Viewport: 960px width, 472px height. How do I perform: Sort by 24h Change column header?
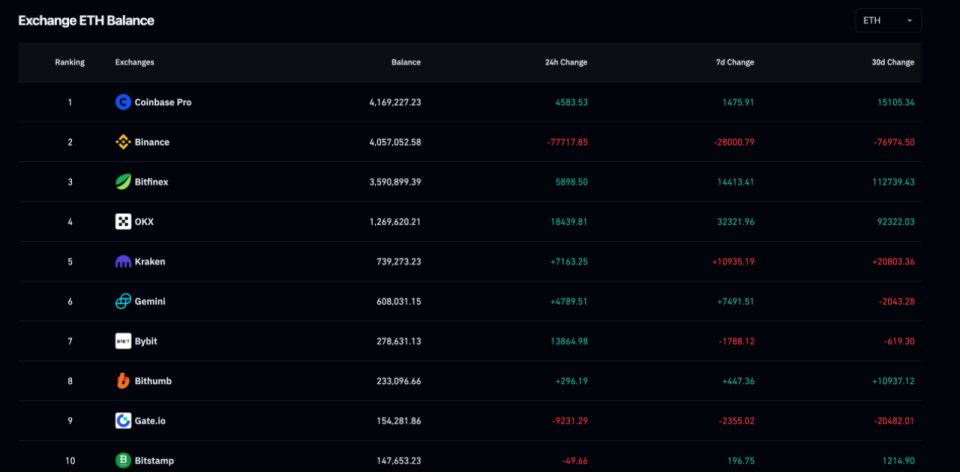pyautogui.click(x=566, y=62)
